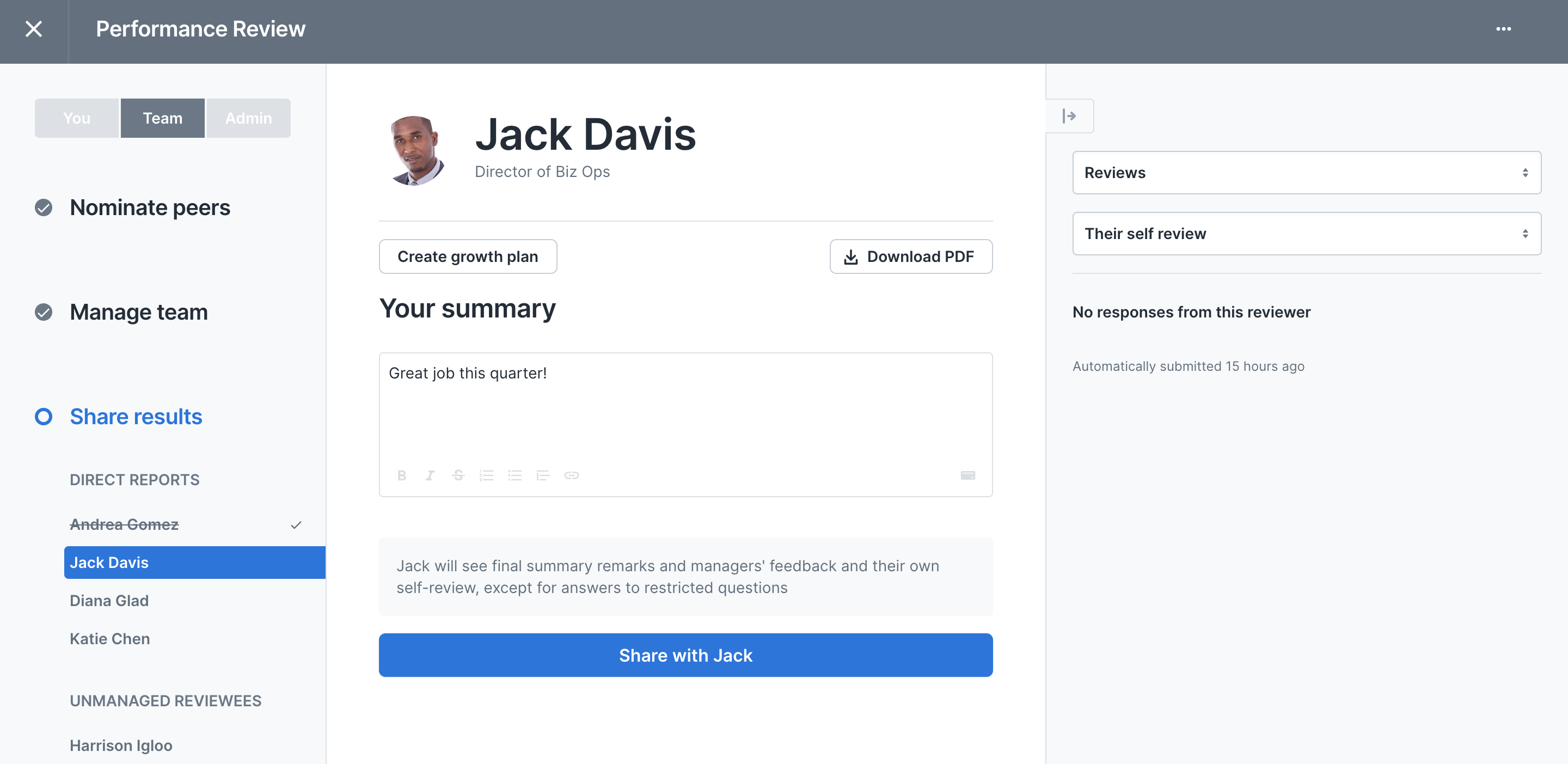Click the keyboard icon in editor
The image size is (1568, 764).
click(968, 475)
